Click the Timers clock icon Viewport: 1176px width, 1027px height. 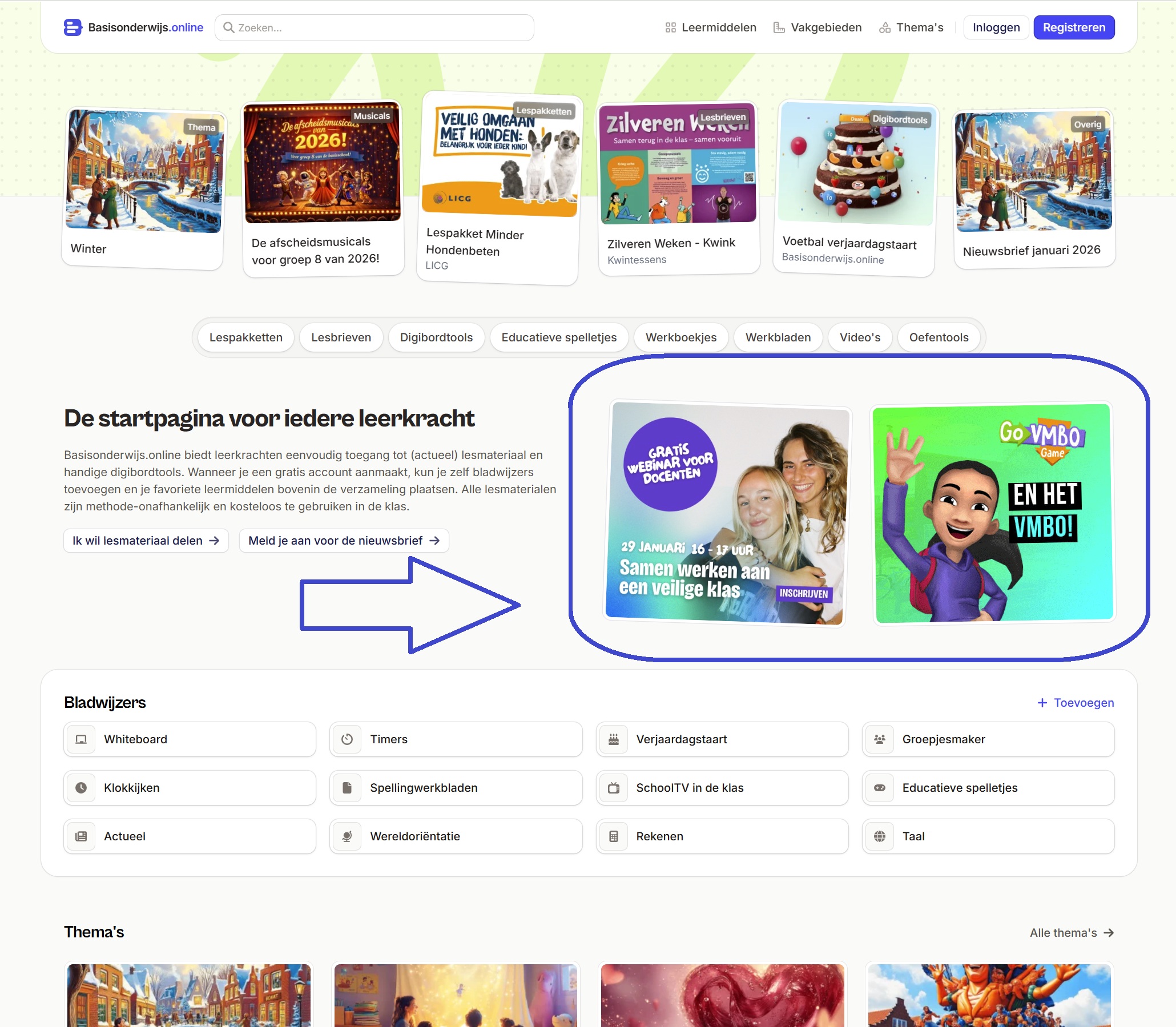[x=347, y=739]
